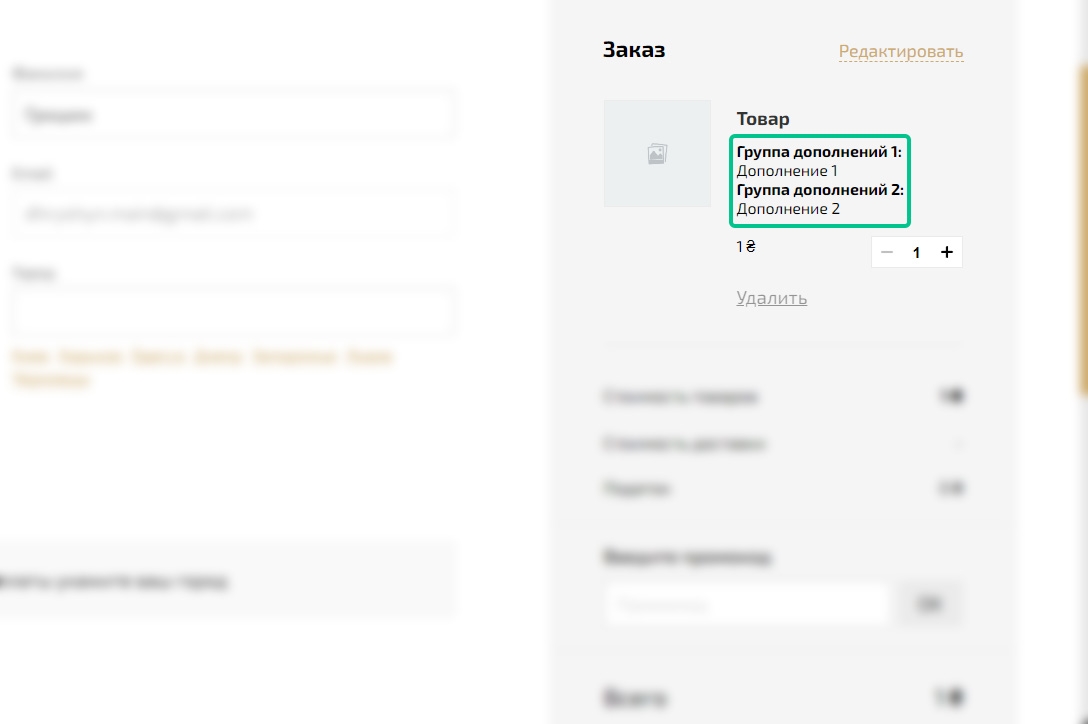1088x724 pixels.
Task: Select the Дополнение 2 option text
Action: tap(788, 209)
